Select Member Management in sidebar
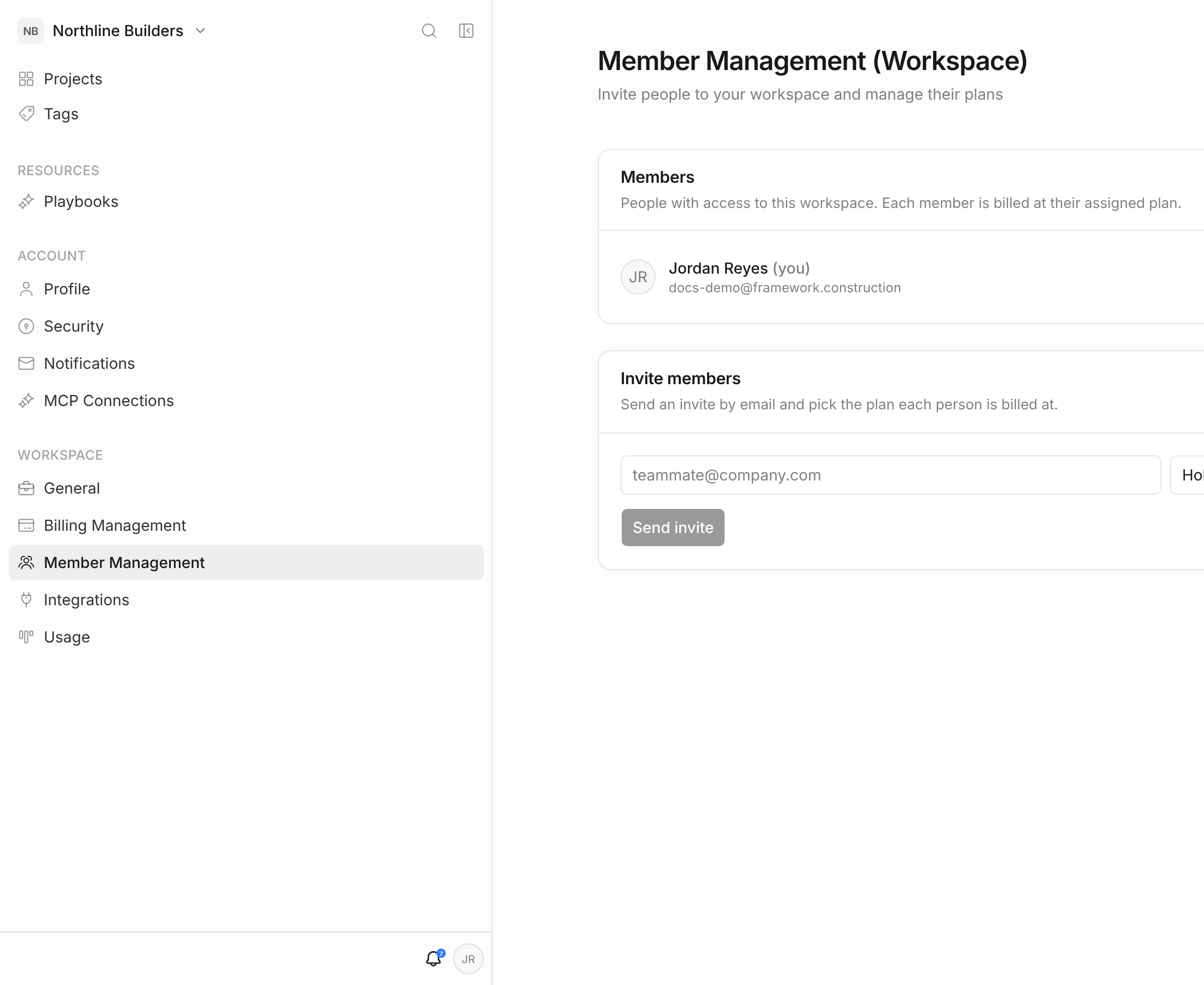The image size is (1204, 985). click(x=246, y=563)
